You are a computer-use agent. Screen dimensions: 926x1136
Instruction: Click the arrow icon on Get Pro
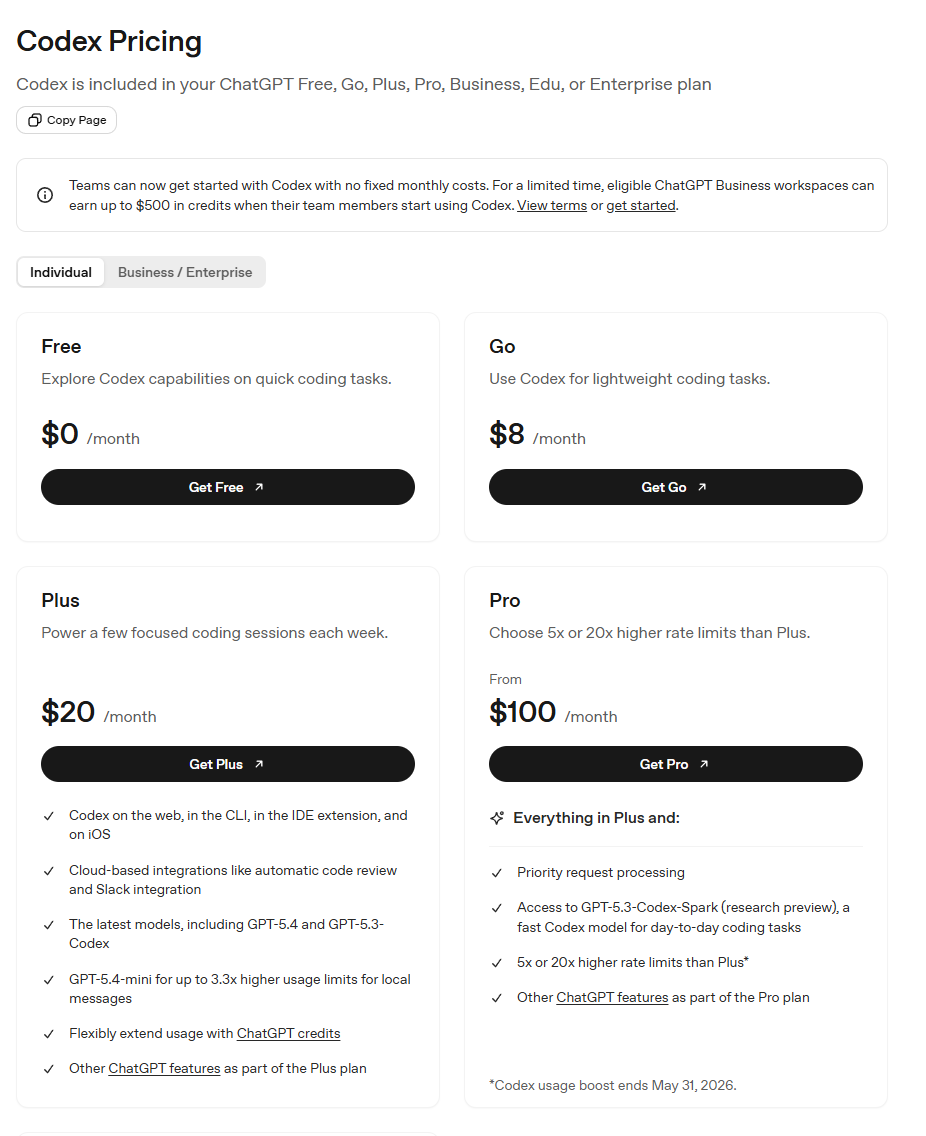tap(704, 764)
